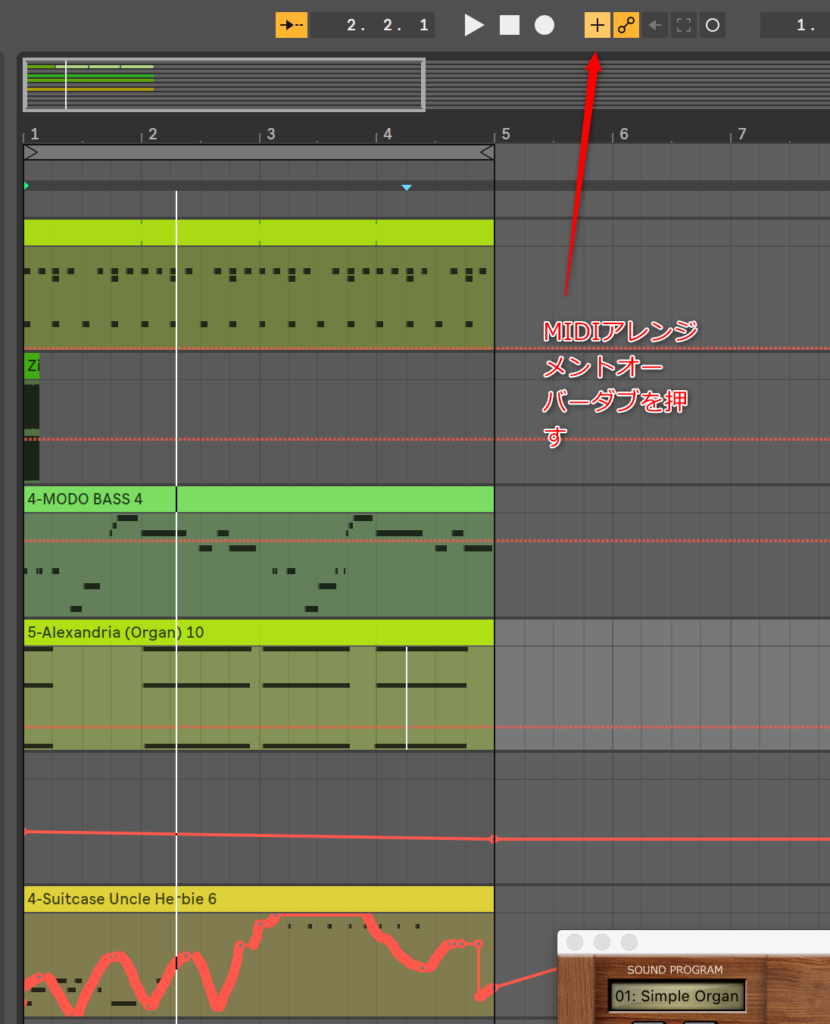Toggle MIDI Arrangement Overdub plus button
The height and width of the screenshot is (1024, 830).
point(596,25)
